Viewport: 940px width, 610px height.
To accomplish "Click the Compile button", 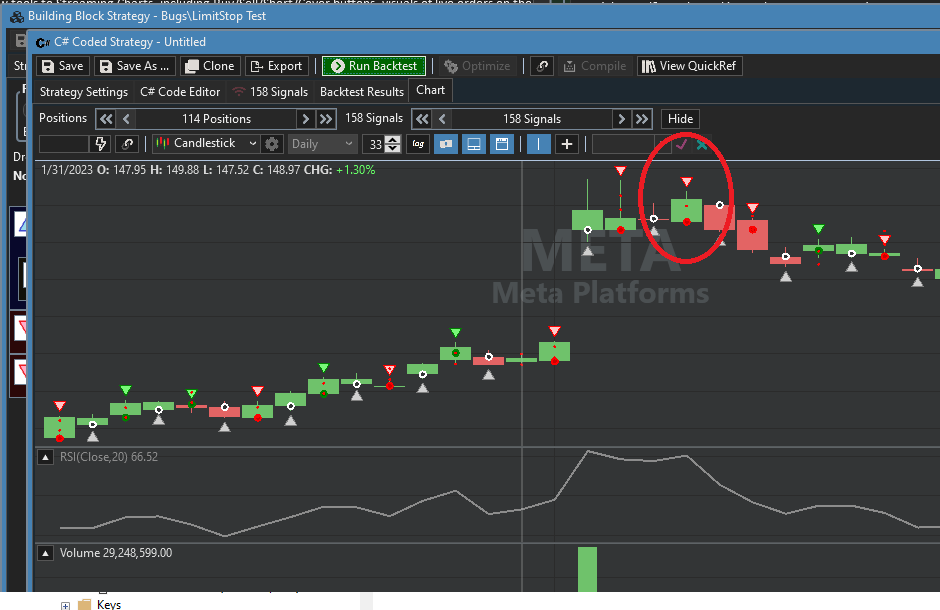I will click(595, 66).
